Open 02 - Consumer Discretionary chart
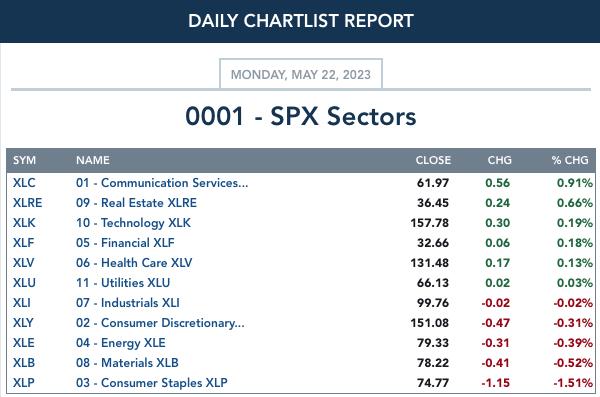Image resolution: width=600 pixels, height=397 pixels. (x=160, y=323)
